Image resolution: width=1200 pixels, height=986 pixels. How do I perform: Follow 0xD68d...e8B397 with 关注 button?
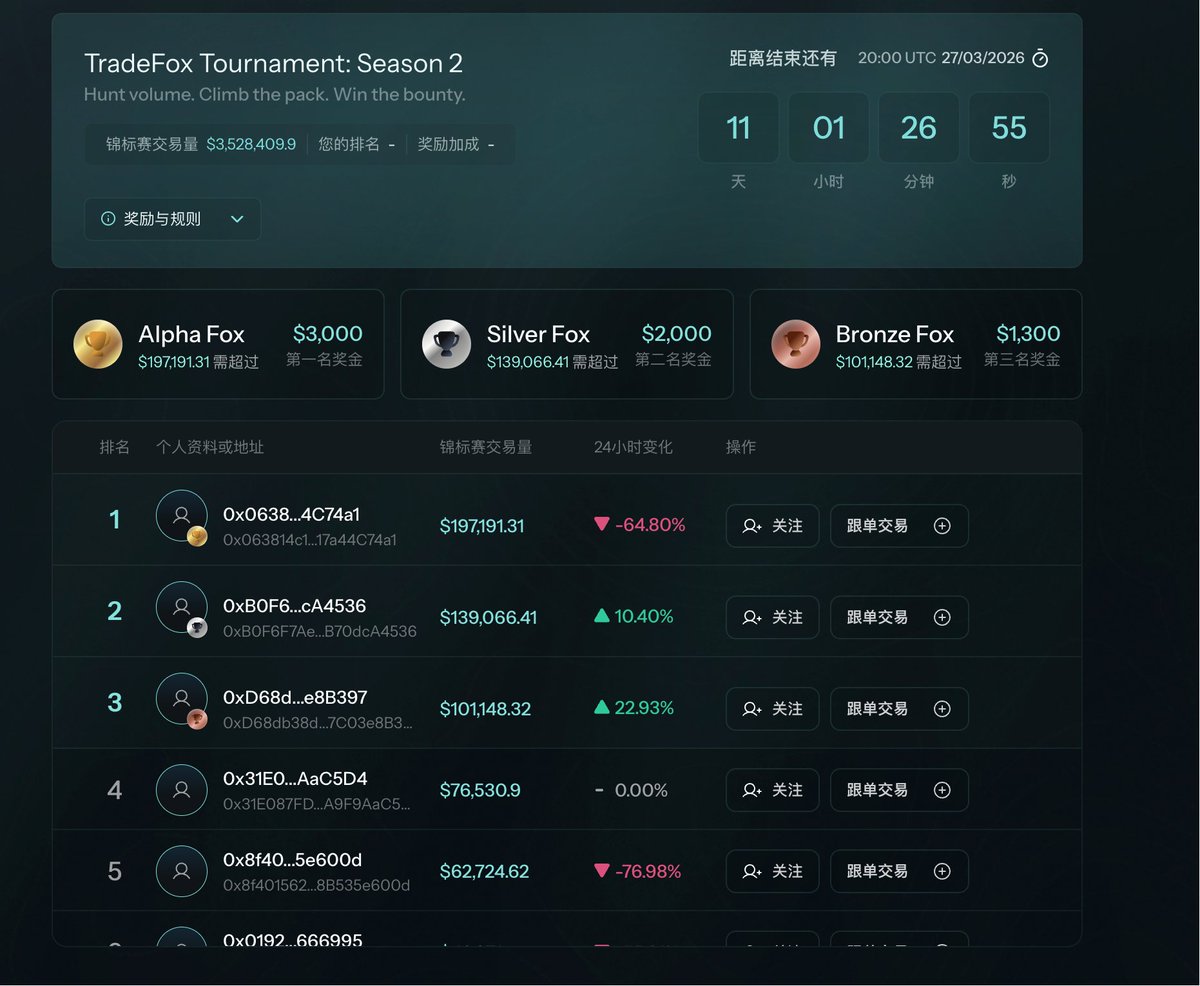(x=772, y=709)
